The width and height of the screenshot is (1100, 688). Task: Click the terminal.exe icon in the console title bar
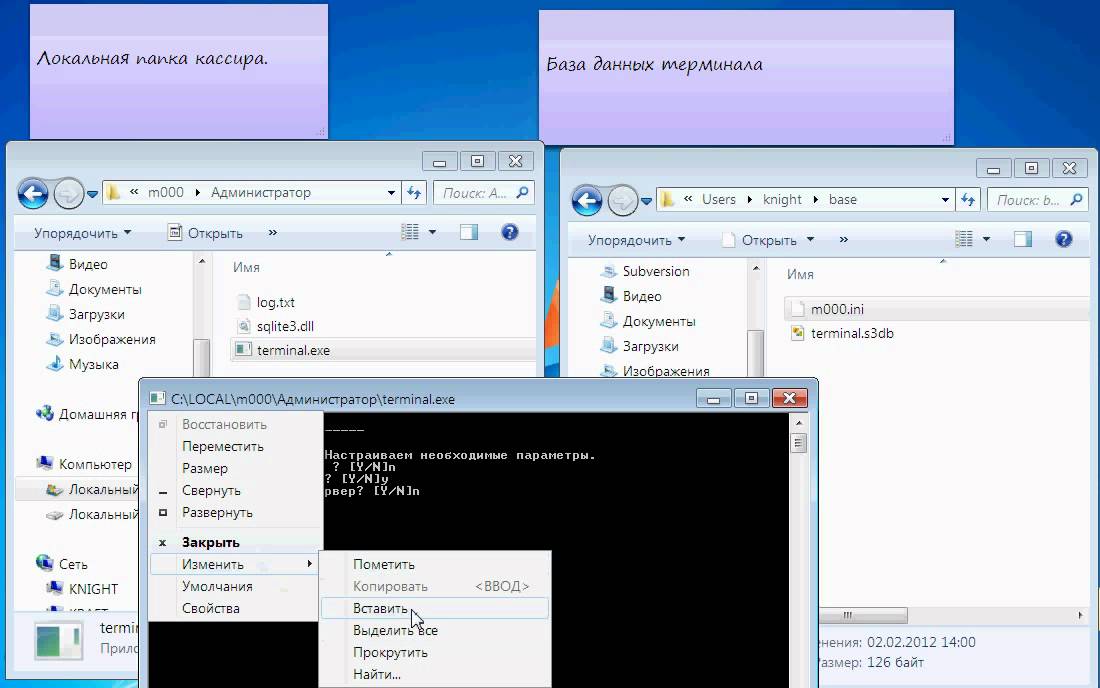click(158, 398)
